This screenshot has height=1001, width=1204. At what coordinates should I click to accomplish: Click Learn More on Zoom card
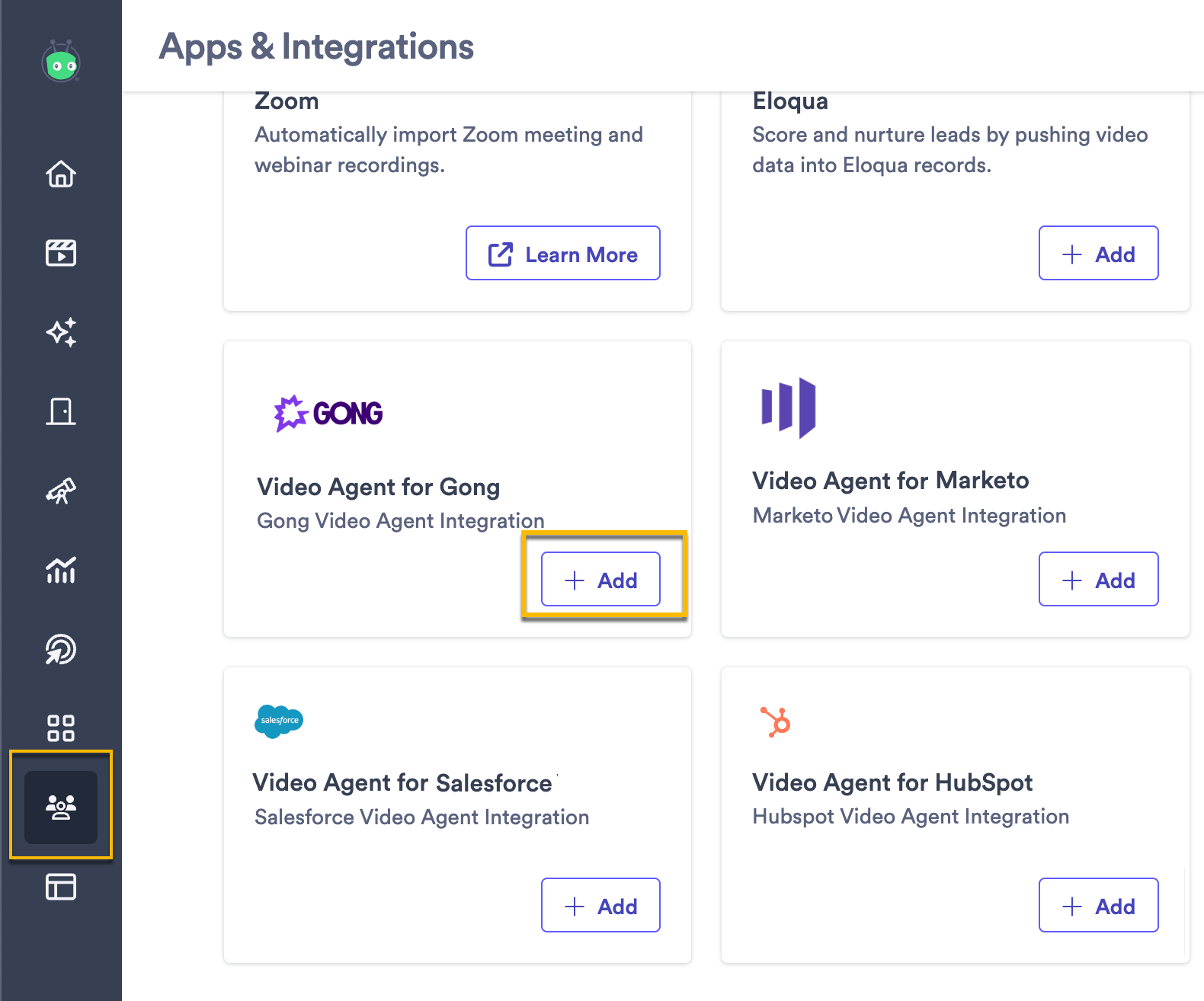(x=563, y=253)
